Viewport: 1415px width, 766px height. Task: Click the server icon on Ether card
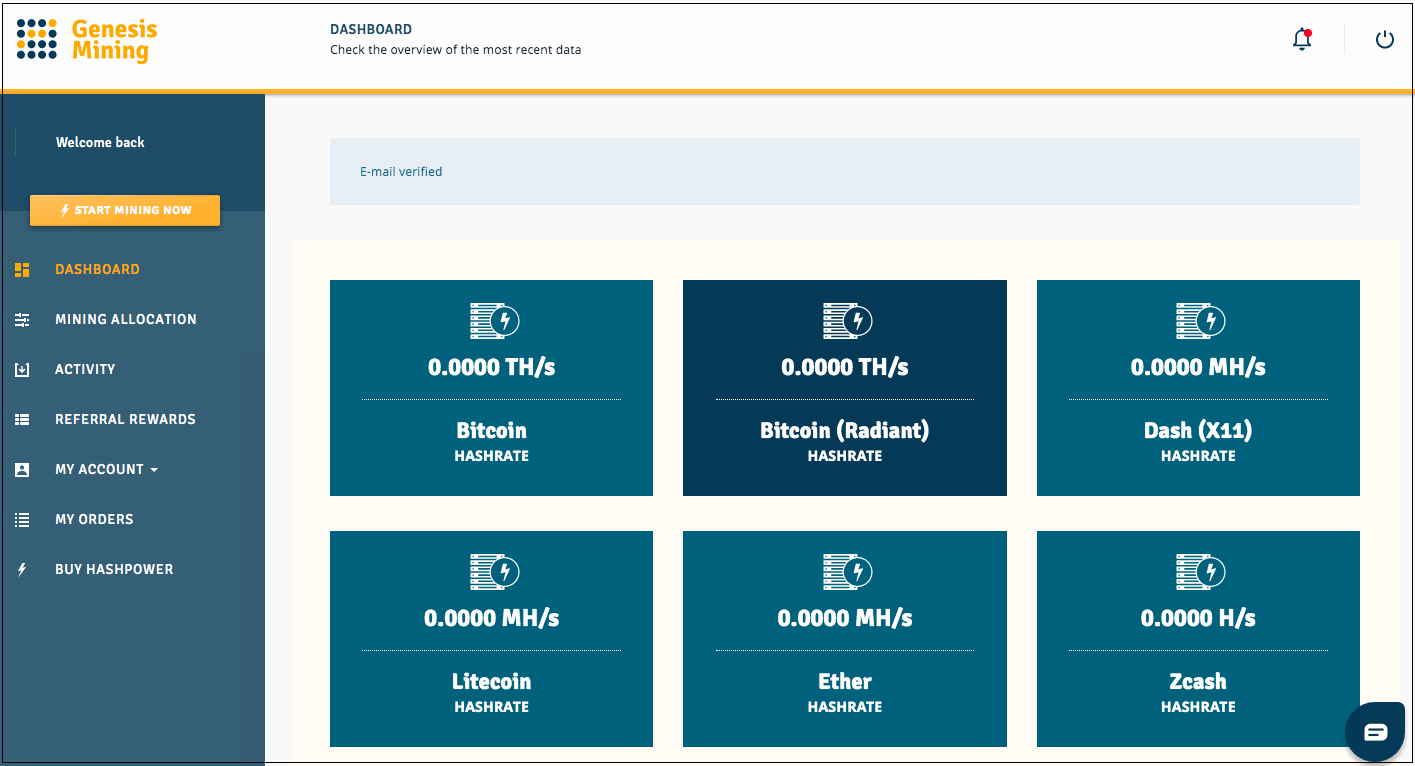pos(847,571)
